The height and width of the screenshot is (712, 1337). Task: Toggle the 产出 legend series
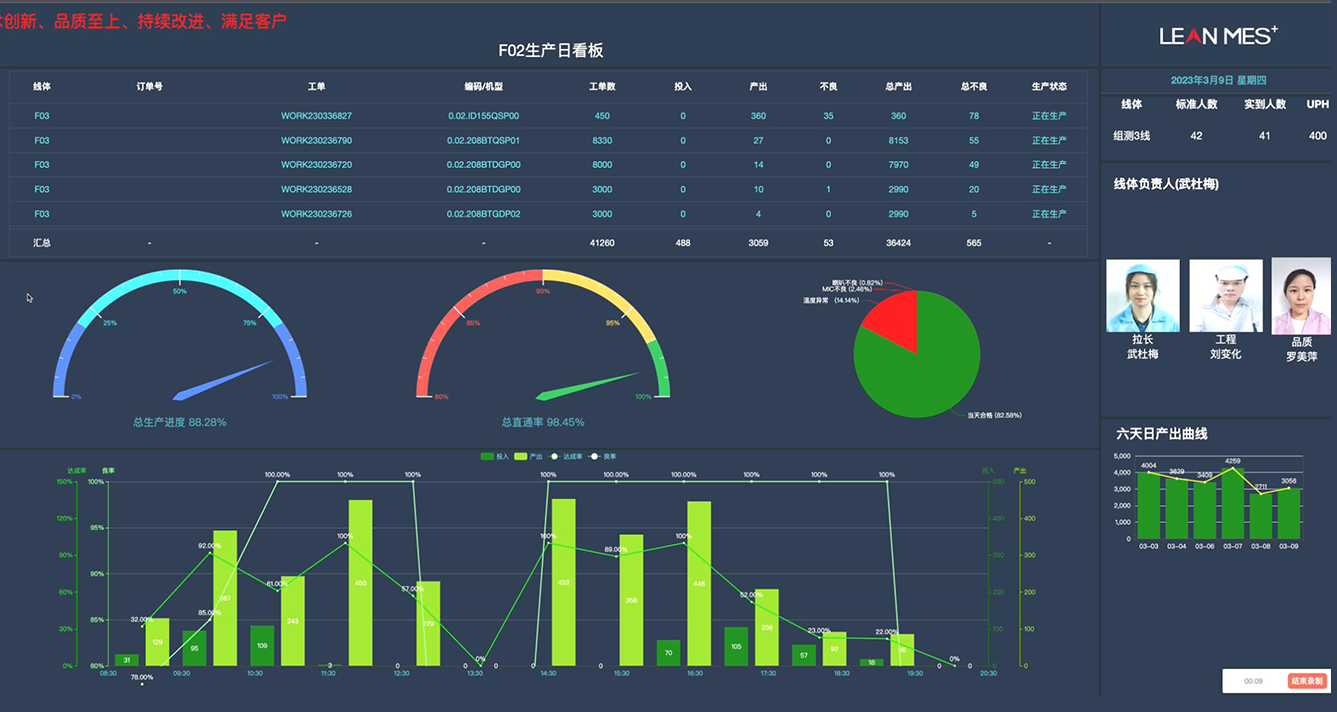point(529,456)
